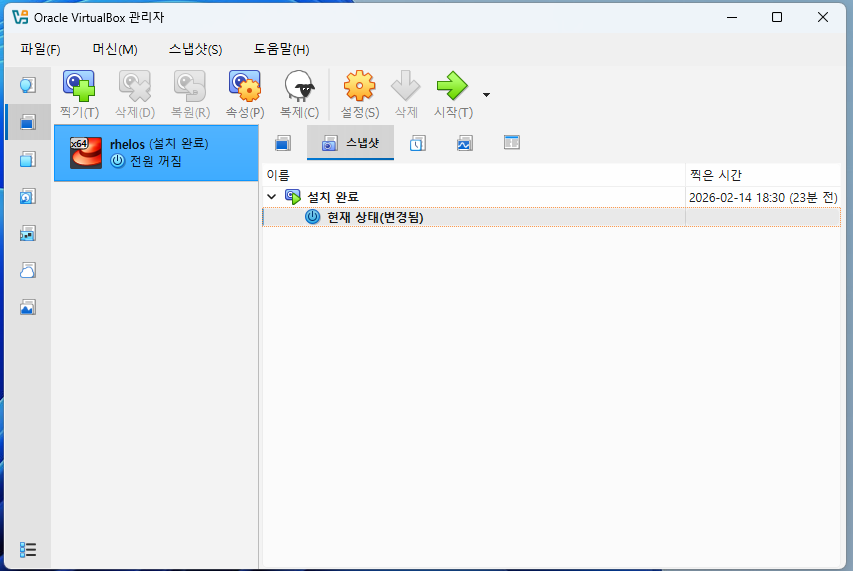853x571 pixels.
Task: Click the 2026-02-14 18:30 (23분 전) timestamp cell
Action: tap(763, 197)
